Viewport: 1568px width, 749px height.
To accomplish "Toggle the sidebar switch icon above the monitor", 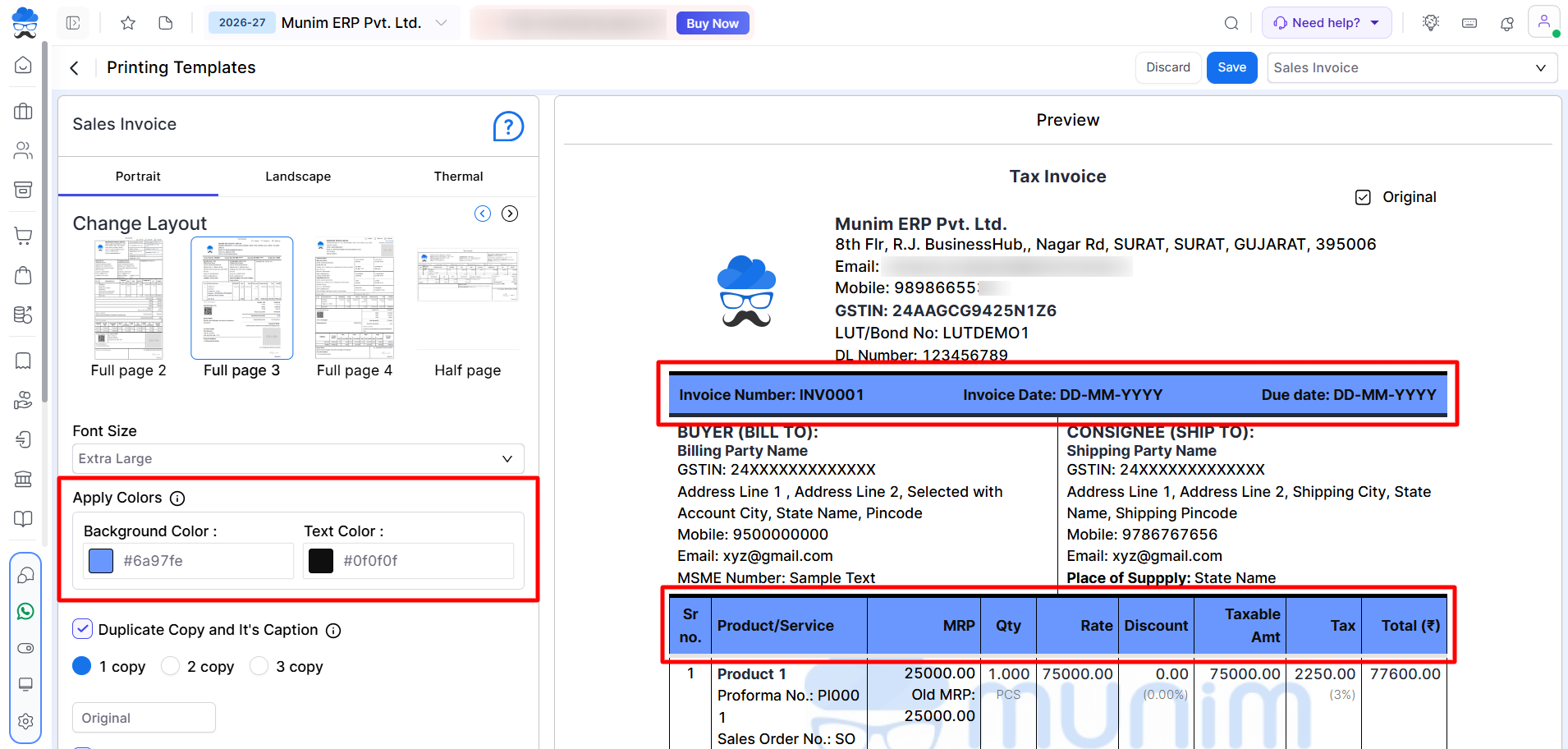I will pyautogui.click(x=25, y=648).
